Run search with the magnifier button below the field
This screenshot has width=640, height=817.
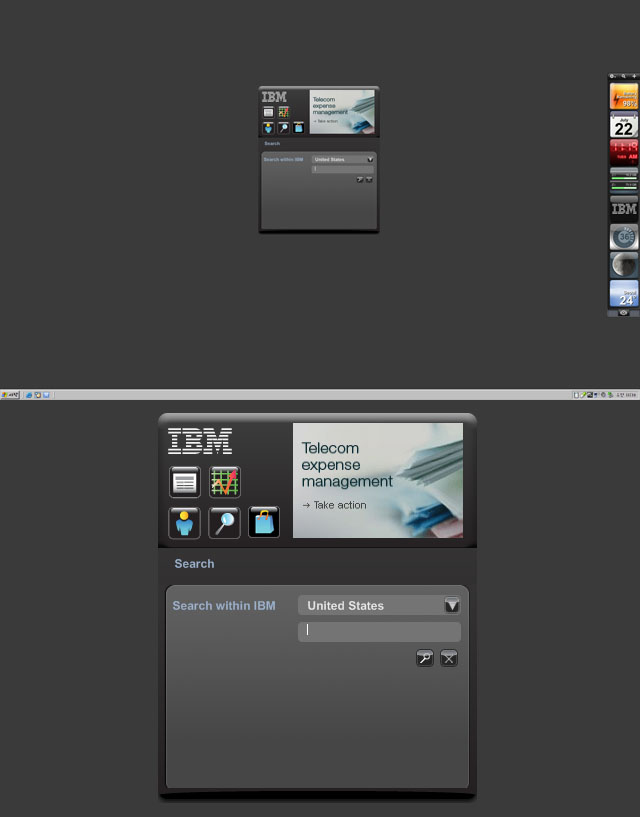(x=425, y=658)
